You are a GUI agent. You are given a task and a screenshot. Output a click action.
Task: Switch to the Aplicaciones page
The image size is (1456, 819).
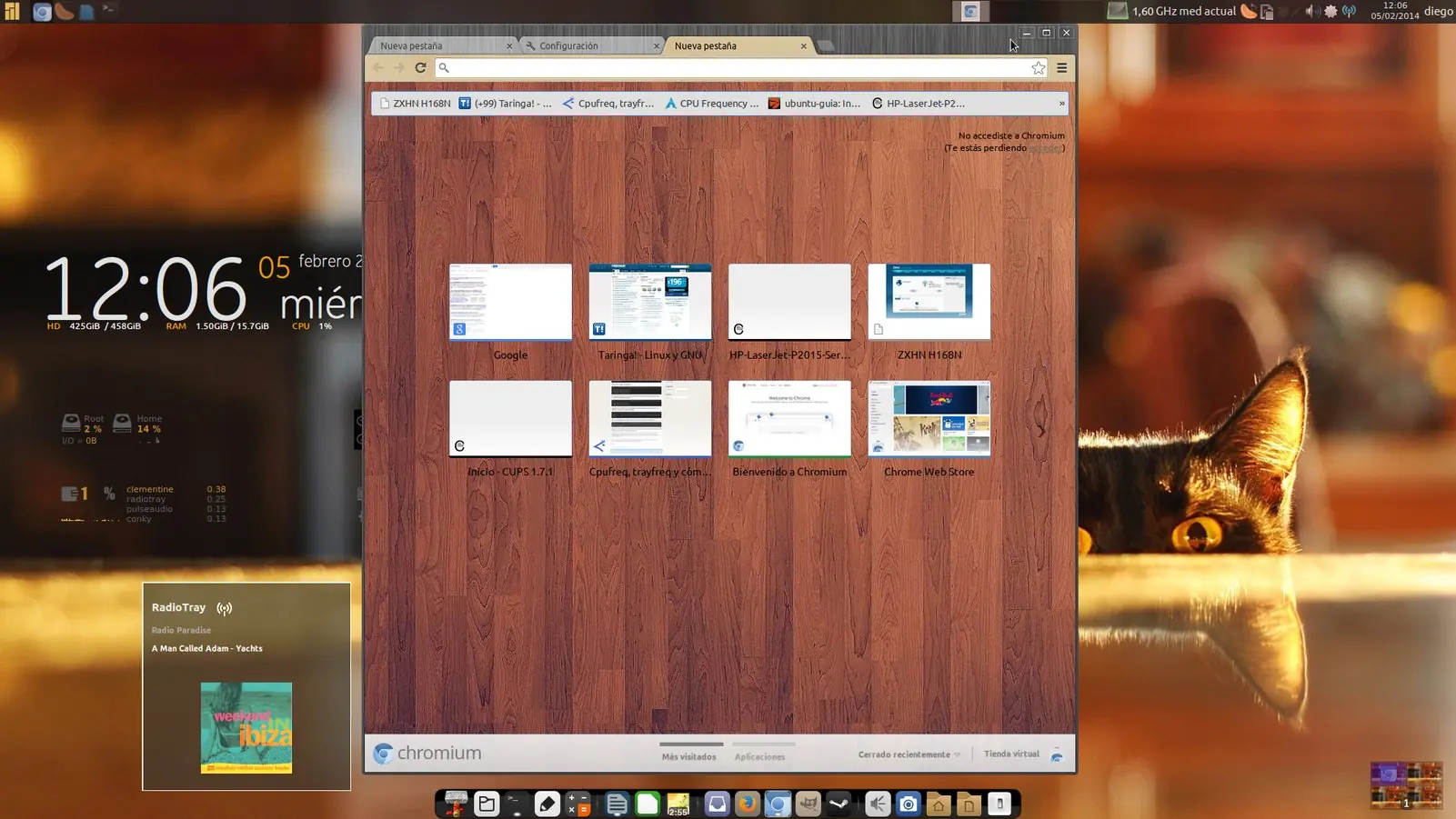click(x=759, y=756)
